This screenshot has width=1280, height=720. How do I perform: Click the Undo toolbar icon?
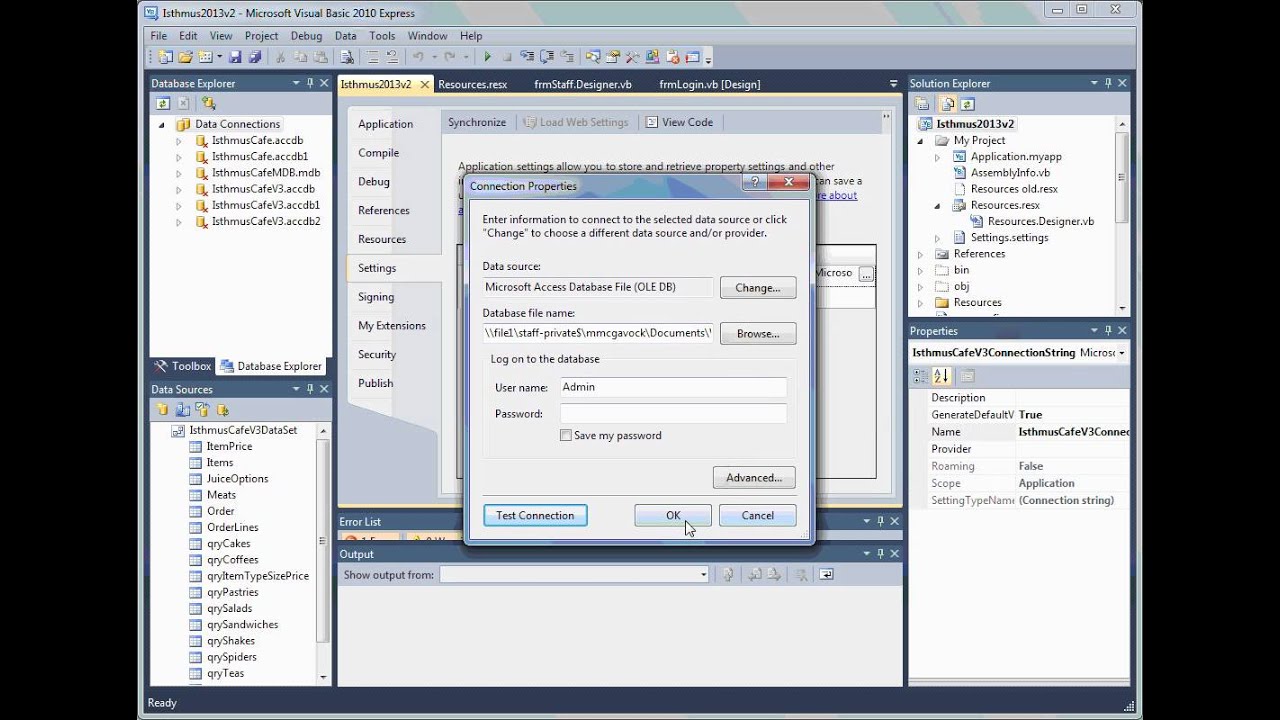pyautogui.click(x=418, y=58)
